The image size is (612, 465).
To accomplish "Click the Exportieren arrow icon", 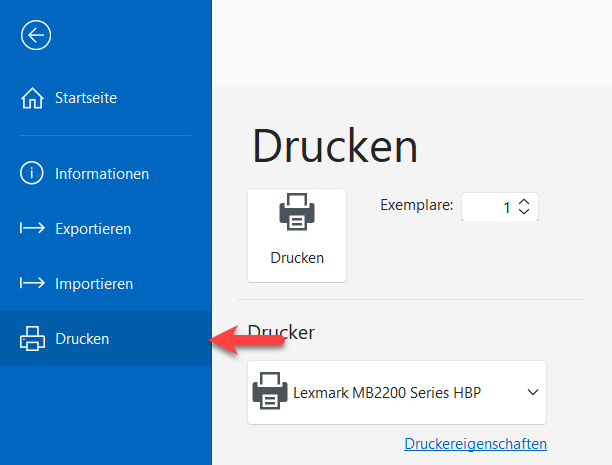I will click(x=32, y=229).
